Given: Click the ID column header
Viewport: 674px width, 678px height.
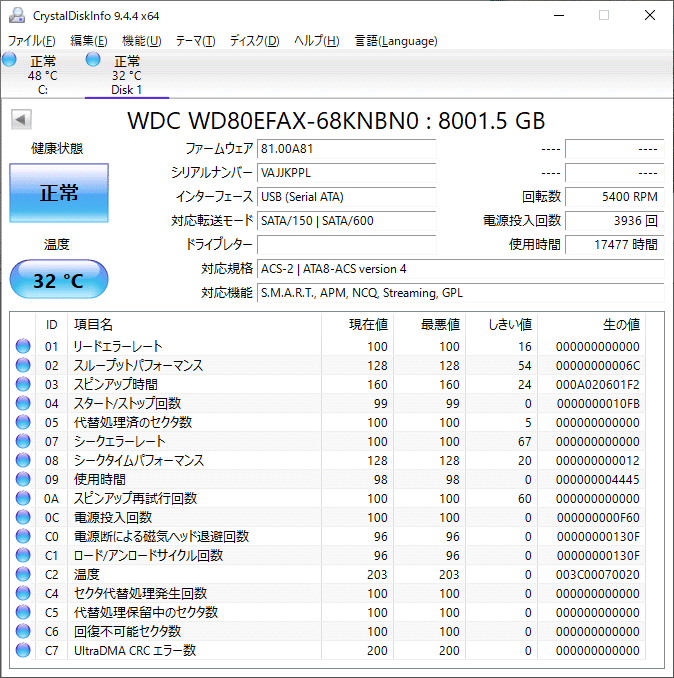Looking at the screenshot, I should pyautogui.click(x=51, y=325).
